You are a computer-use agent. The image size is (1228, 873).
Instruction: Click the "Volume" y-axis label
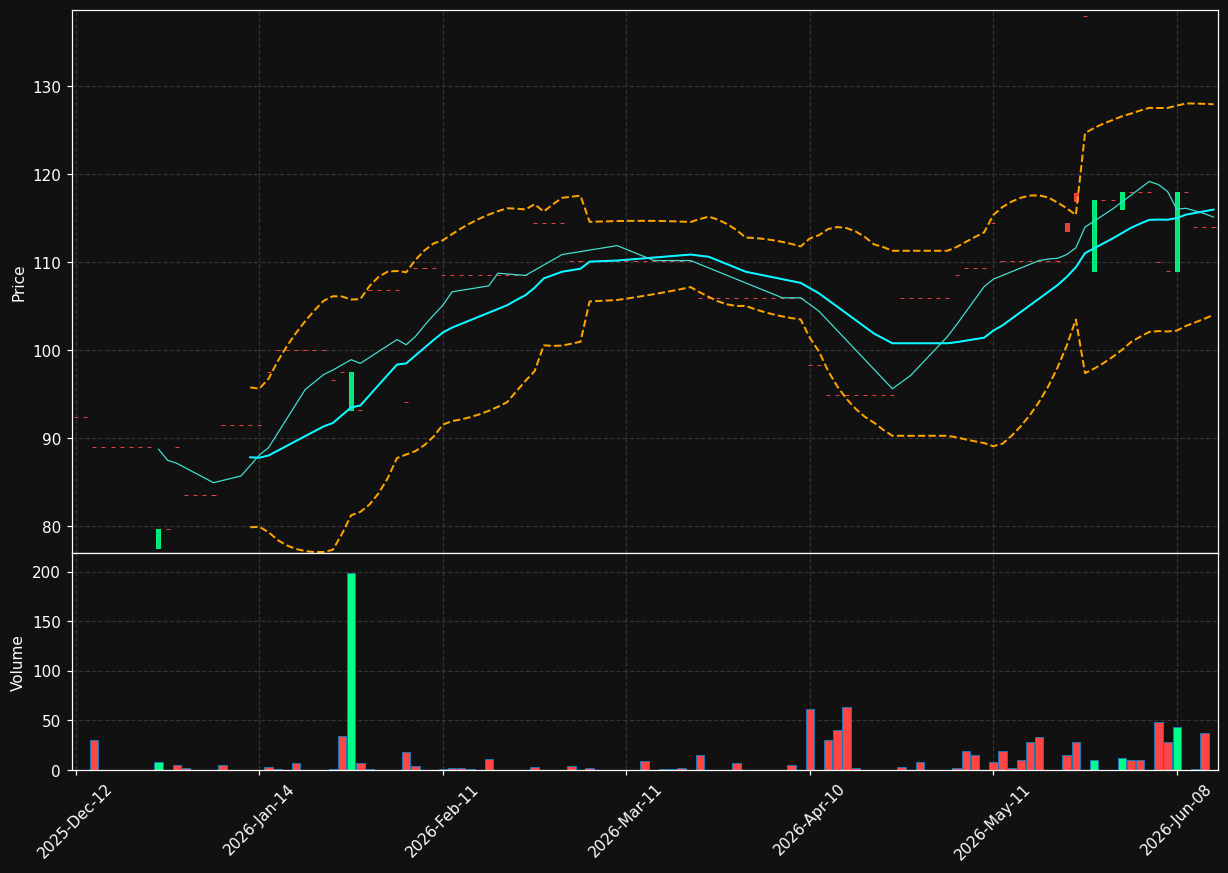pyautogui.click(x=19, y=663)
